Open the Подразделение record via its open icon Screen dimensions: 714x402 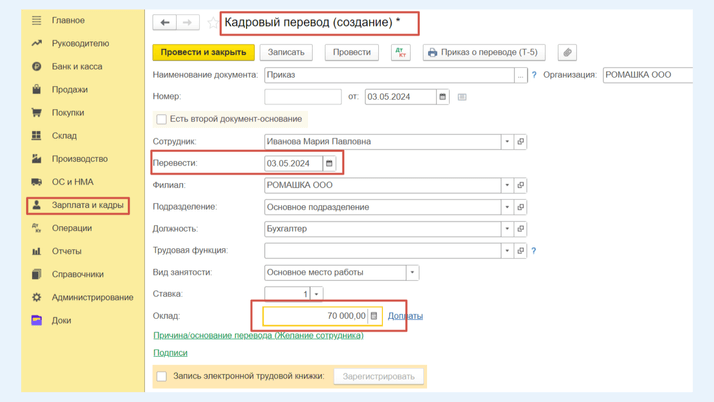(x=520, y=207)
